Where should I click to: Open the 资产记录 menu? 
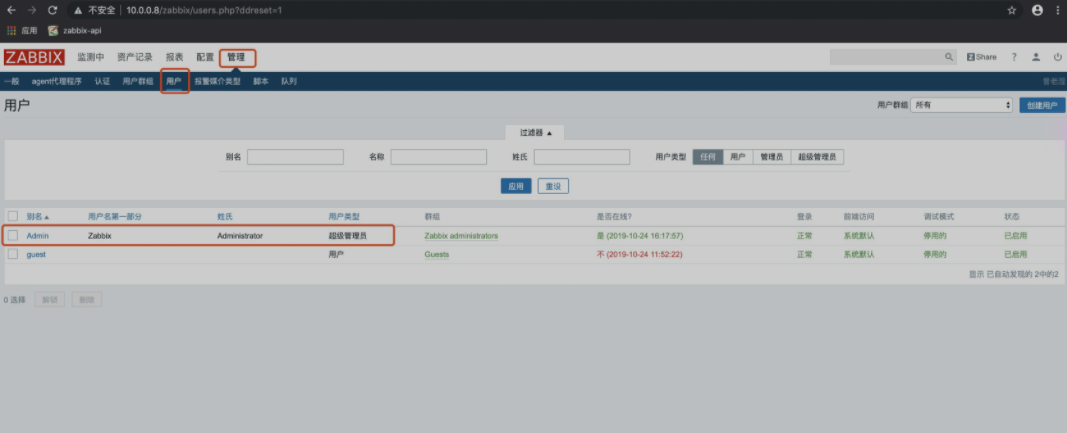[x=135, y=57]
